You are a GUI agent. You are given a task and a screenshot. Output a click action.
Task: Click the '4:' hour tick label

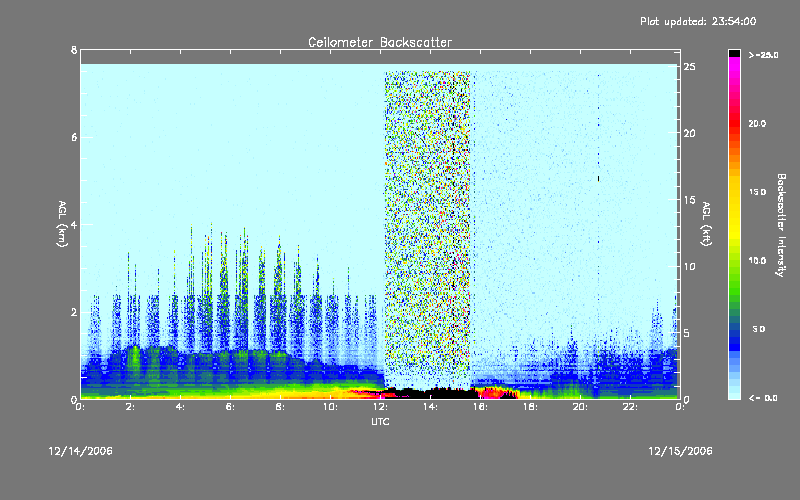[181, 407]
